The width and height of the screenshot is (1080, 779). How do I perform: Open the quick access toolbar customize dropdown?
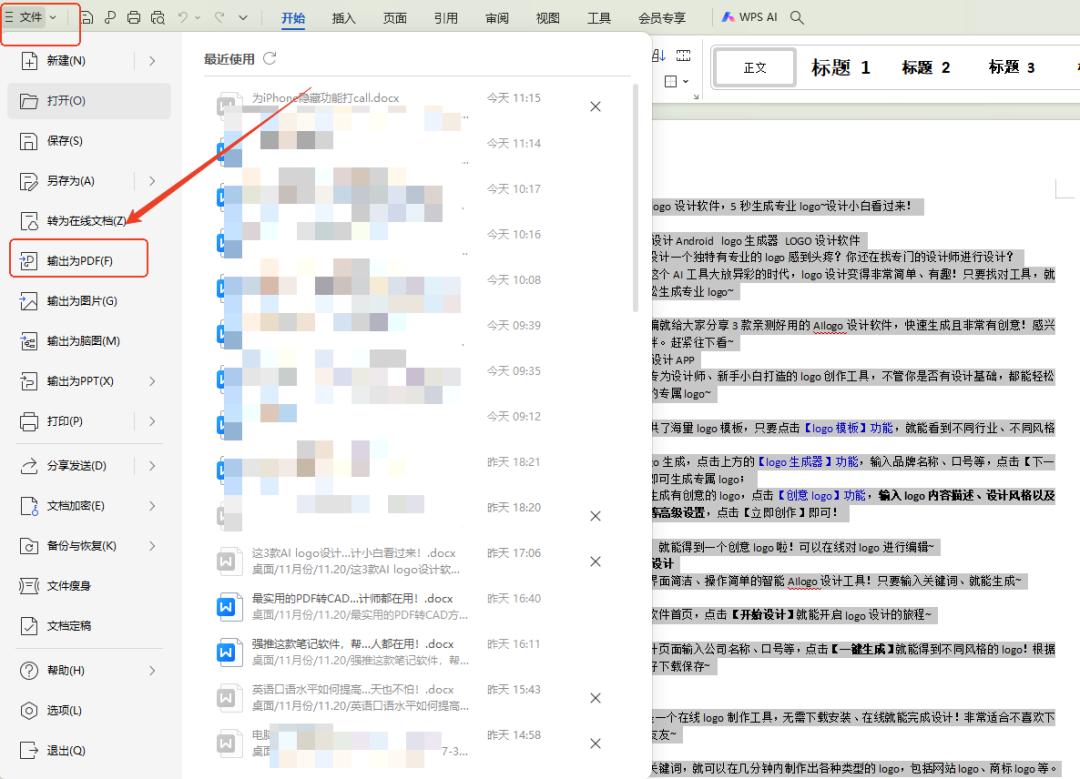[x=242, y=17]
